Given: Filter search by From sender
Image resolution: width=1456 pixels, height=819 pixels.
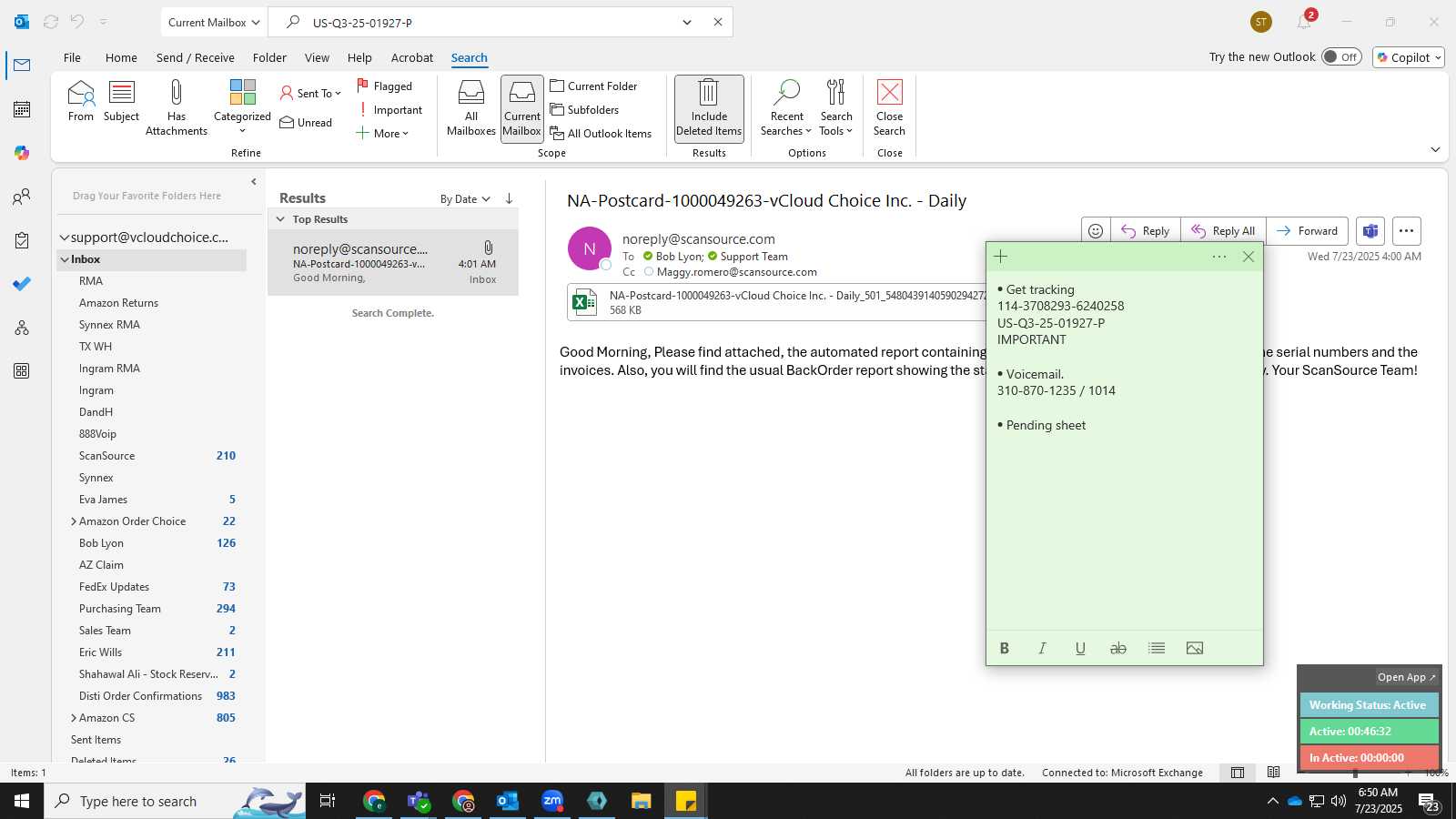Looking at the screenshot, I should 80,101.
